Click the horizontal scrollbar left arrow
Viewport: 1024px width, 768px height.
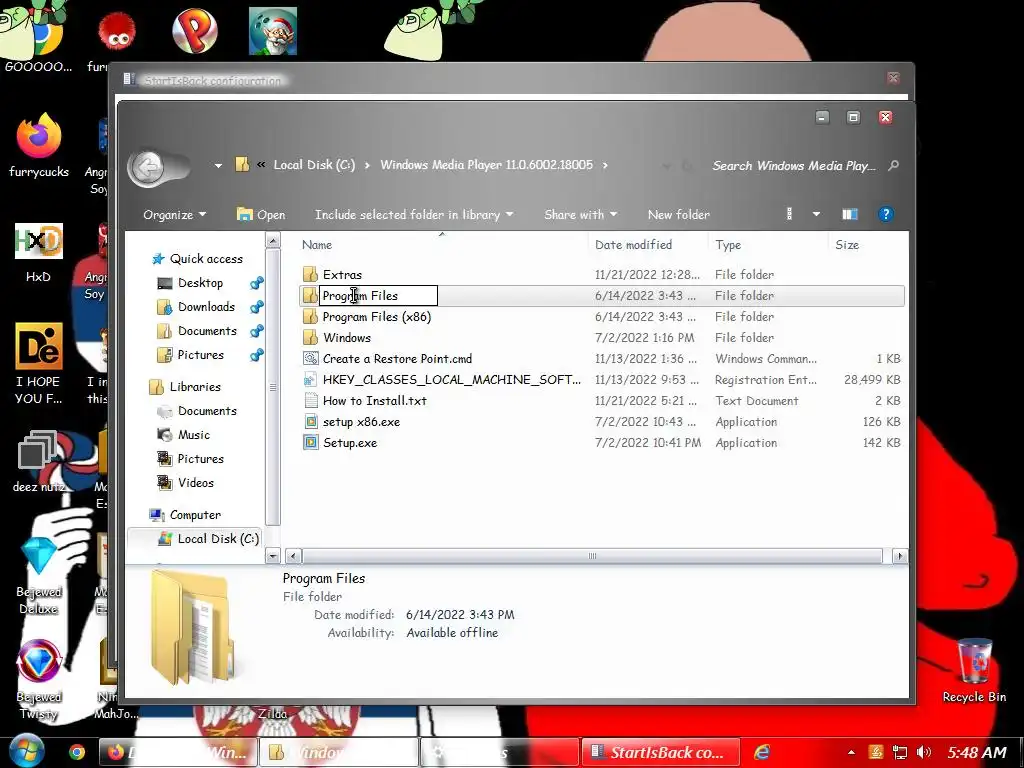(293, 556)
